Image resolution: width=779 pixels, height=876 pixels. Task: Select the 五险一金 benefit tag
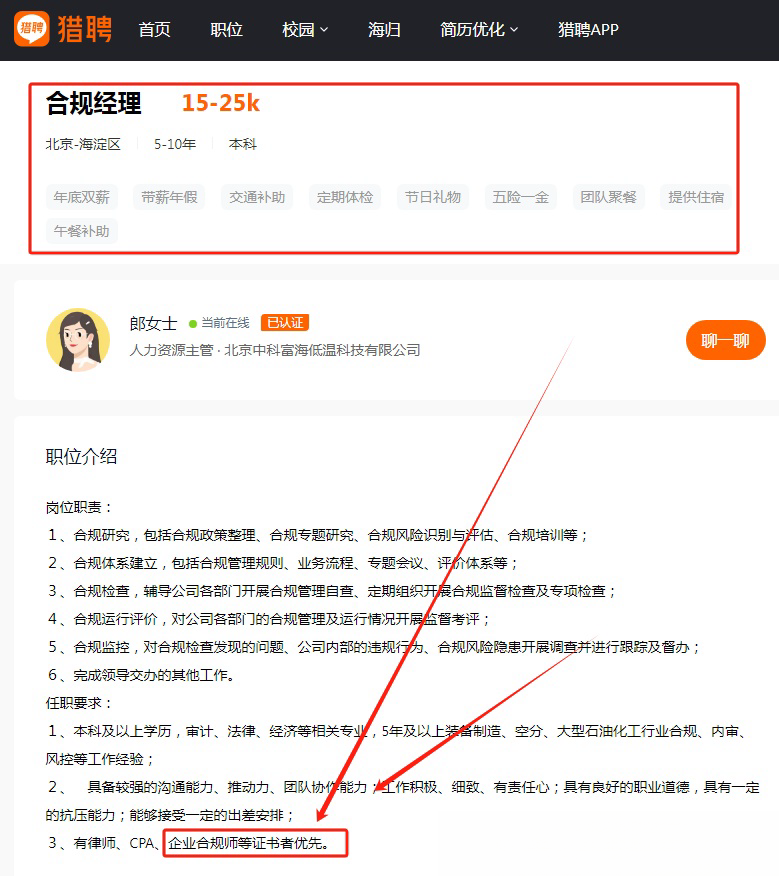(520, 197)
